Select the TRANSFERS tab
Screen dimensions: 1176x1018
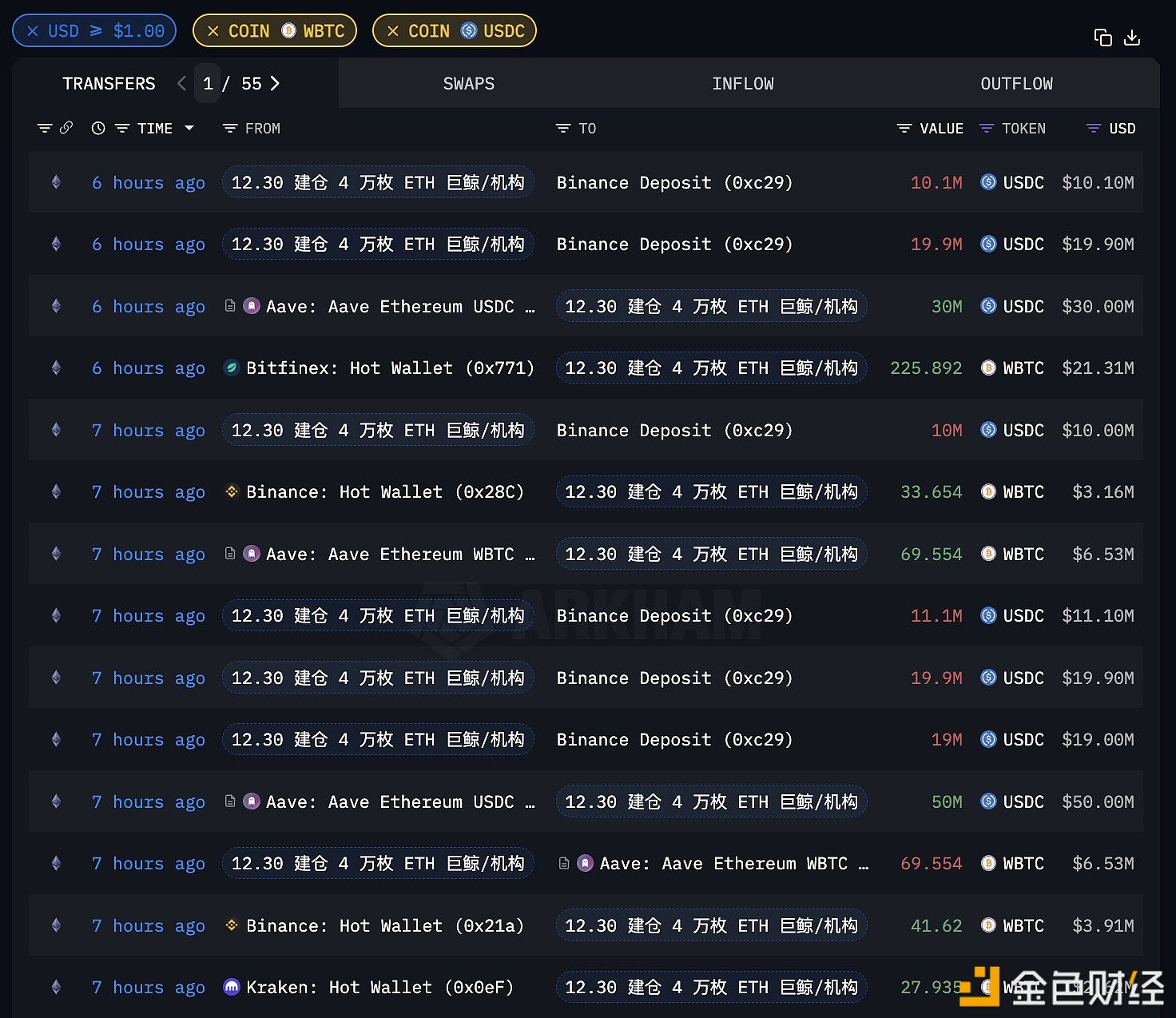[109, 83]
